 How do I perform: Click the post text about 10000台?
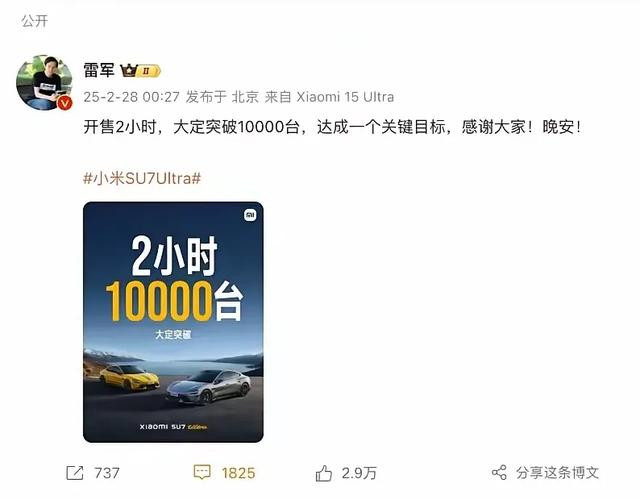(332, 127)
